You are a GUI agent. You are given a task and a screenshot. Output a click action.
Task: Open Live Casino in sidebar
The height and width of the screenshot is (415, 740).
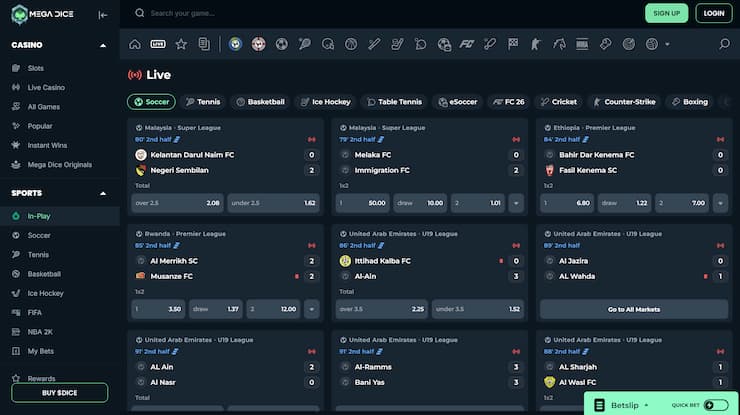click(x=46, y=87)
